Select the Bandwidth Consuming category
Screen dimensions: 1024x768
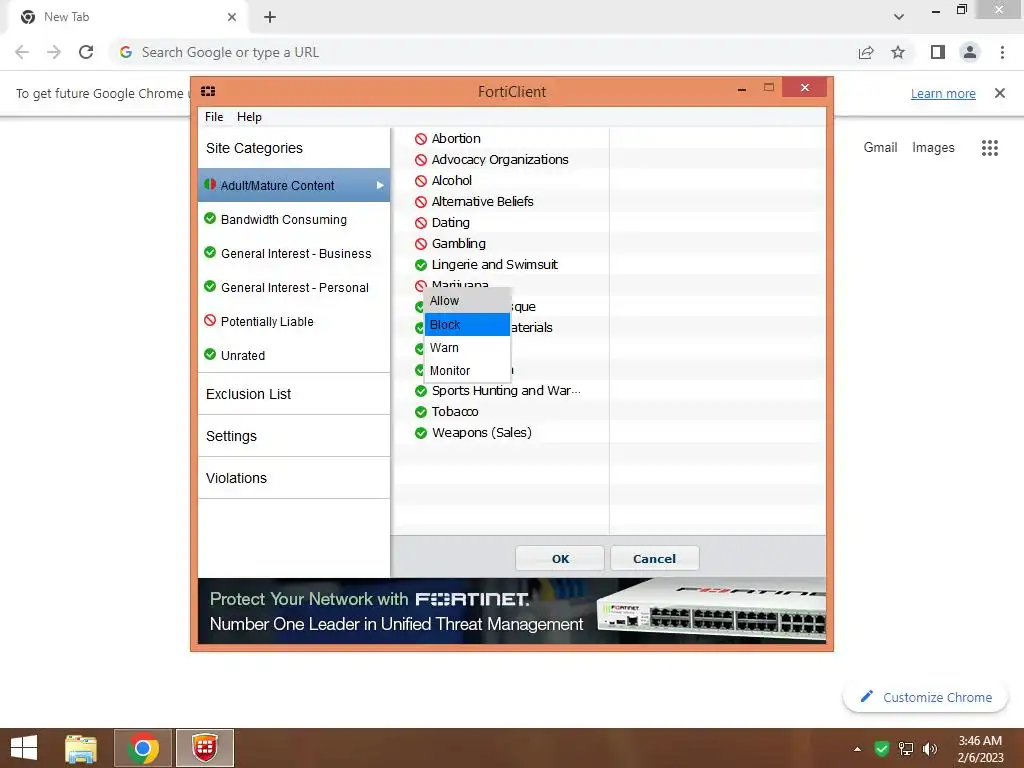(294, 219)
